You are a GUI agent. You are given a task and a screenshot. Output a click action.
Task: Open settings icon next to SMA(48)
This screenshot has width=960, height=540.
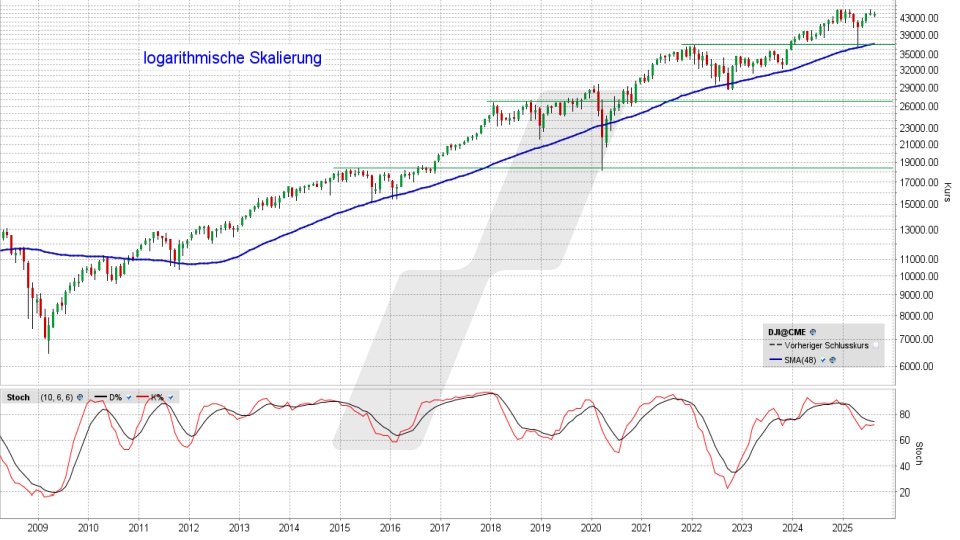(x=833, y=360)
